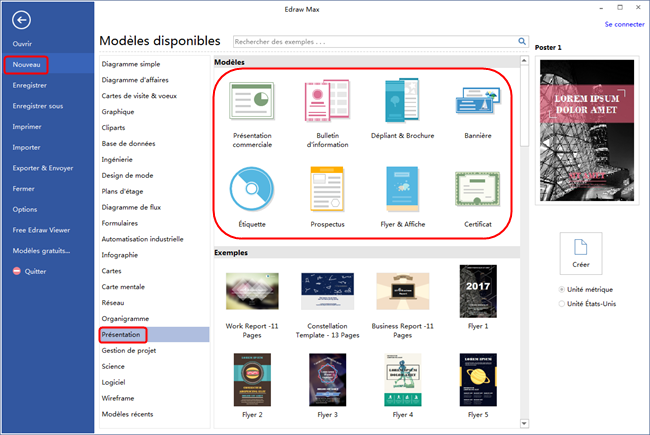Open the Flyer 1 example thumbnail
650x435 pixels.
[x=478, y=291]
